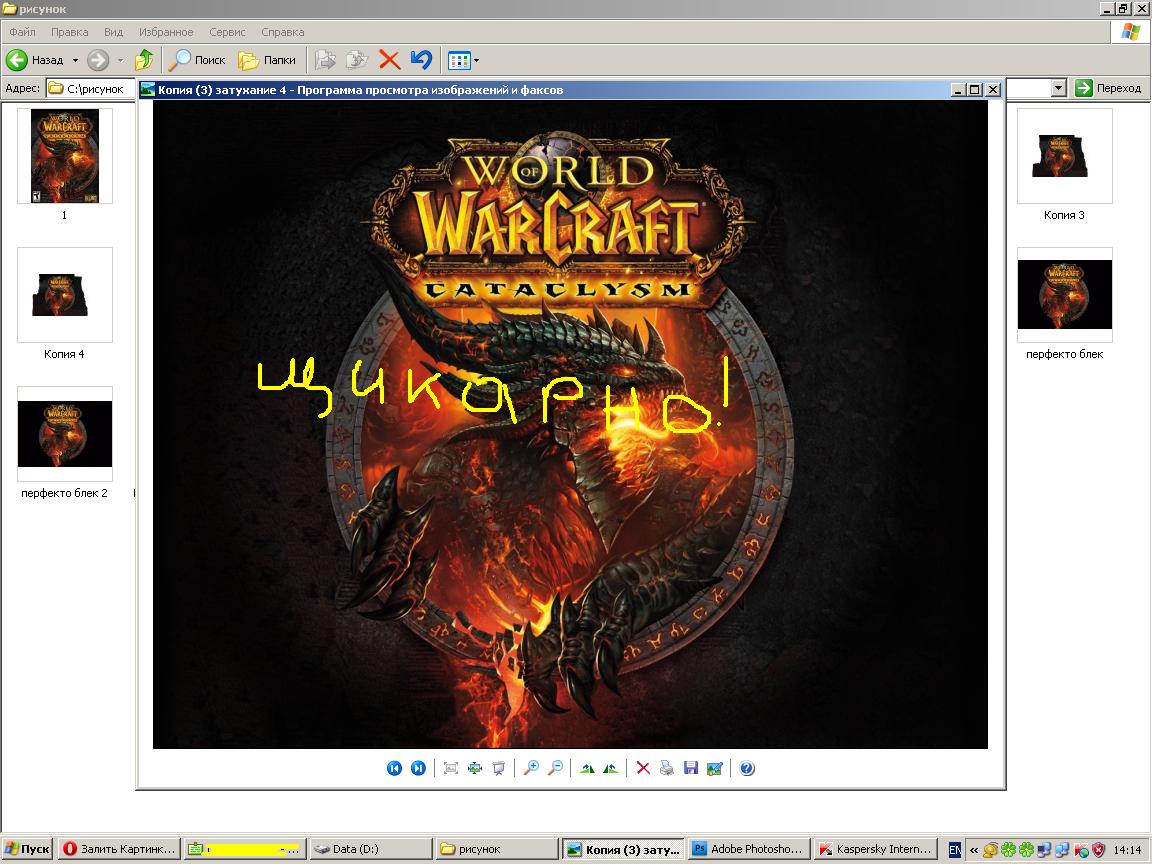Go to previous image in viewer
1152x864 pixels.
[395, 768]
